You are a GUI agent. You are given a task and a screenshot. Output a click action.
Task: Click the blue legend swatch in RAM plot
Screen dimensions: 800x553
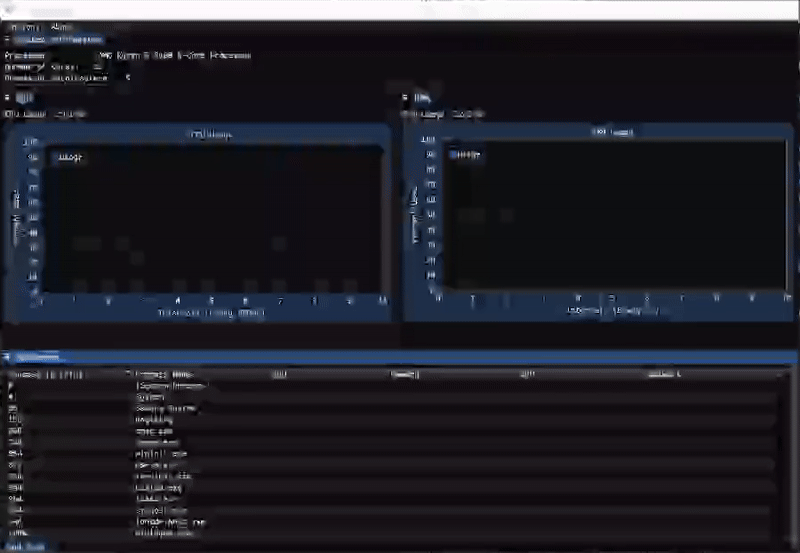pos(454,155)
